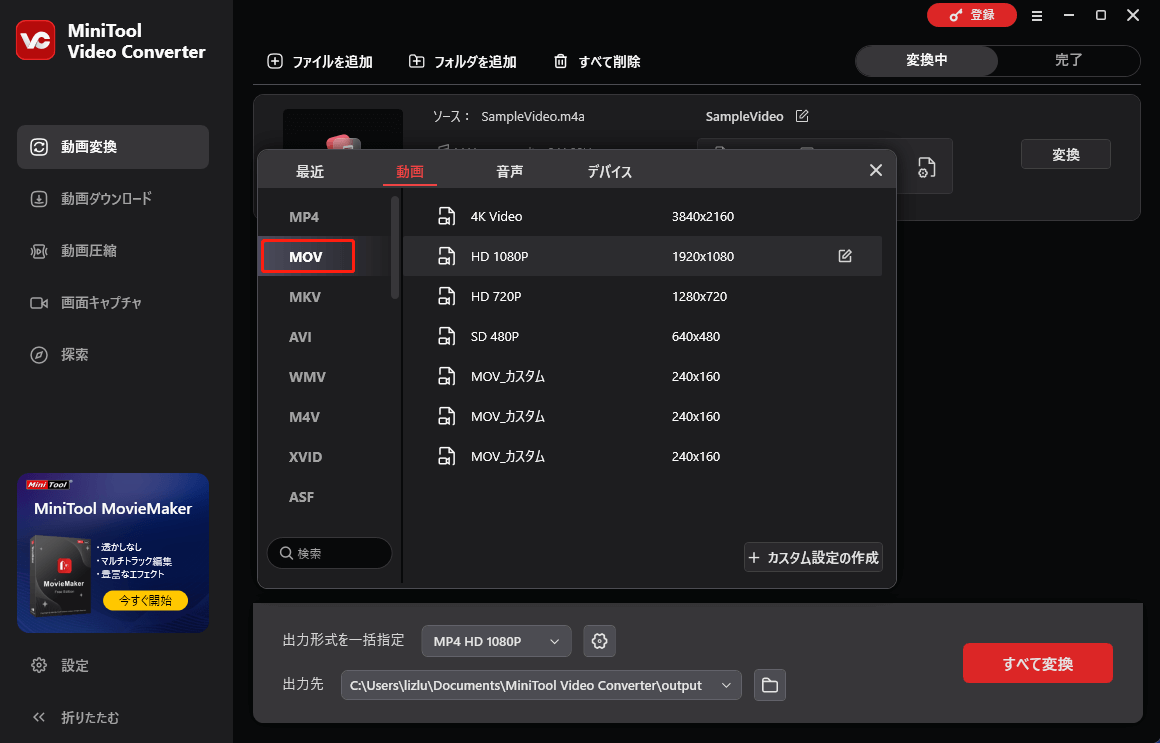The image size is (1160, 743).
Task: Open the output path dropdown
Action: tap(541, 685)
